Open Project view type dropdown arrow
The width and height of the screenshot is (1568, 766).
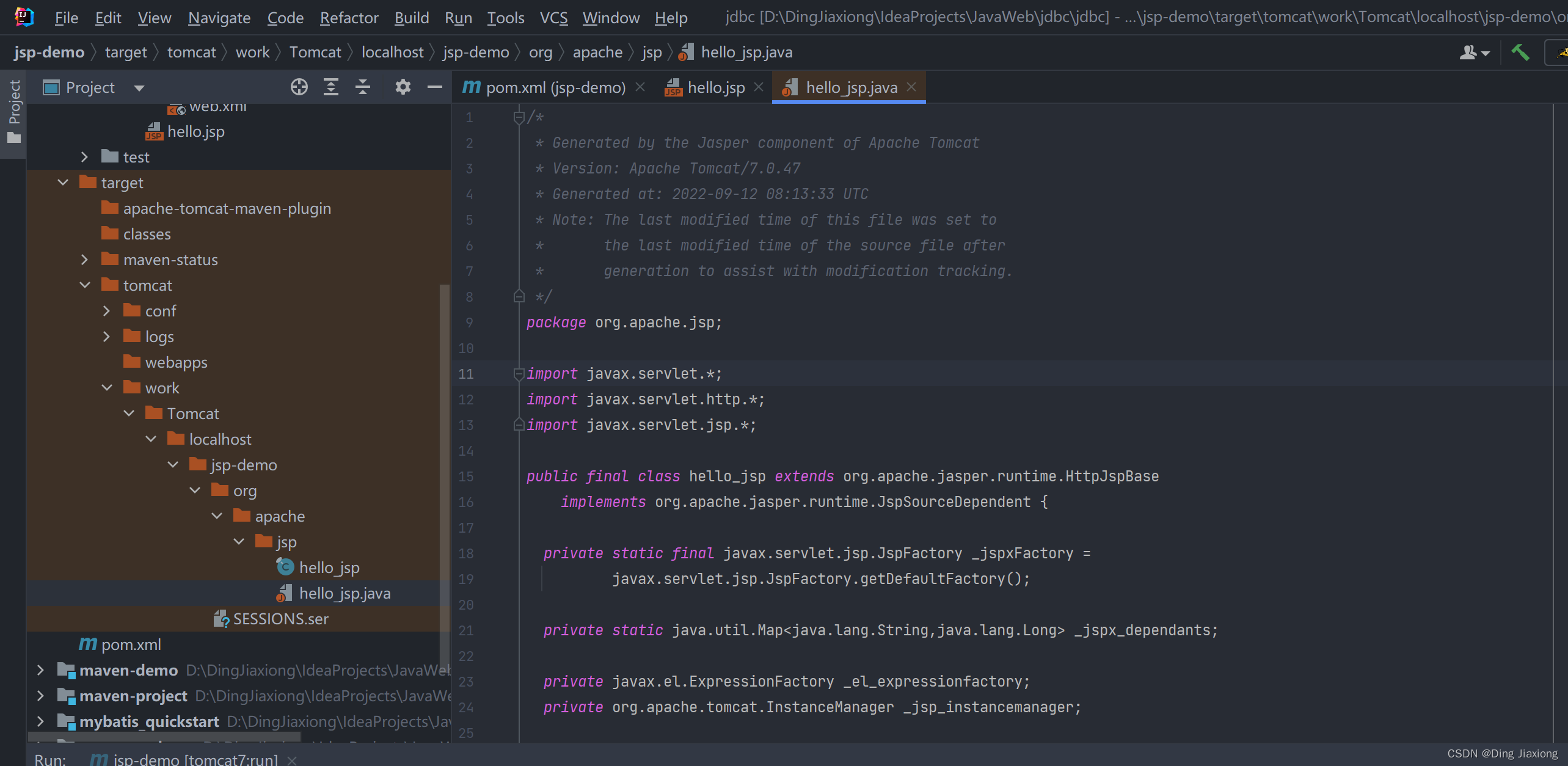click(x=139, y=88)
